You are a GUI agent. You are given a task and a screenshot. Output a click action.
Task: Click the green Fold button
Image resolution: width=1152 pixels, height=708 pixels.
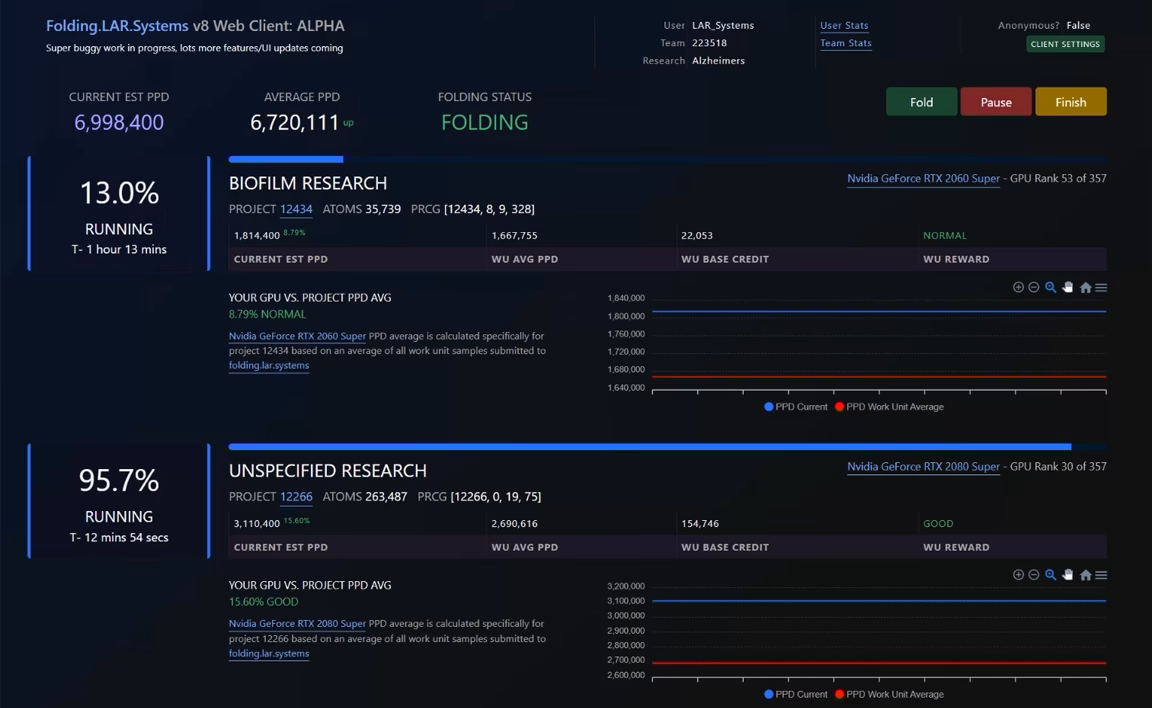pyautogui.click(x=920, y=101)
